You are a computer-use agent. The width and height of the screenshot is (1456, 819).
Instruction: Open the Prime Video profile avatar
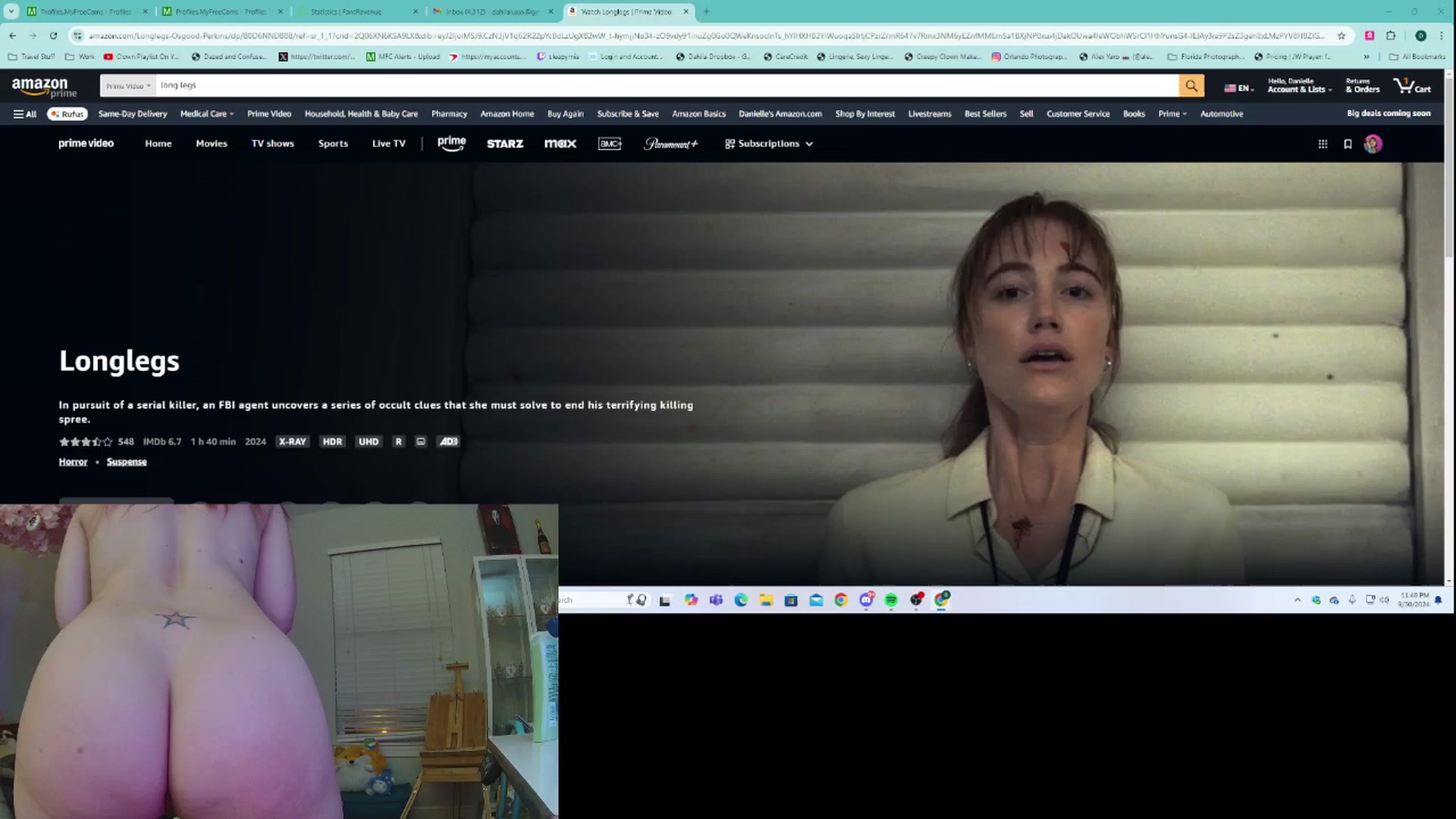[1373, 144]
